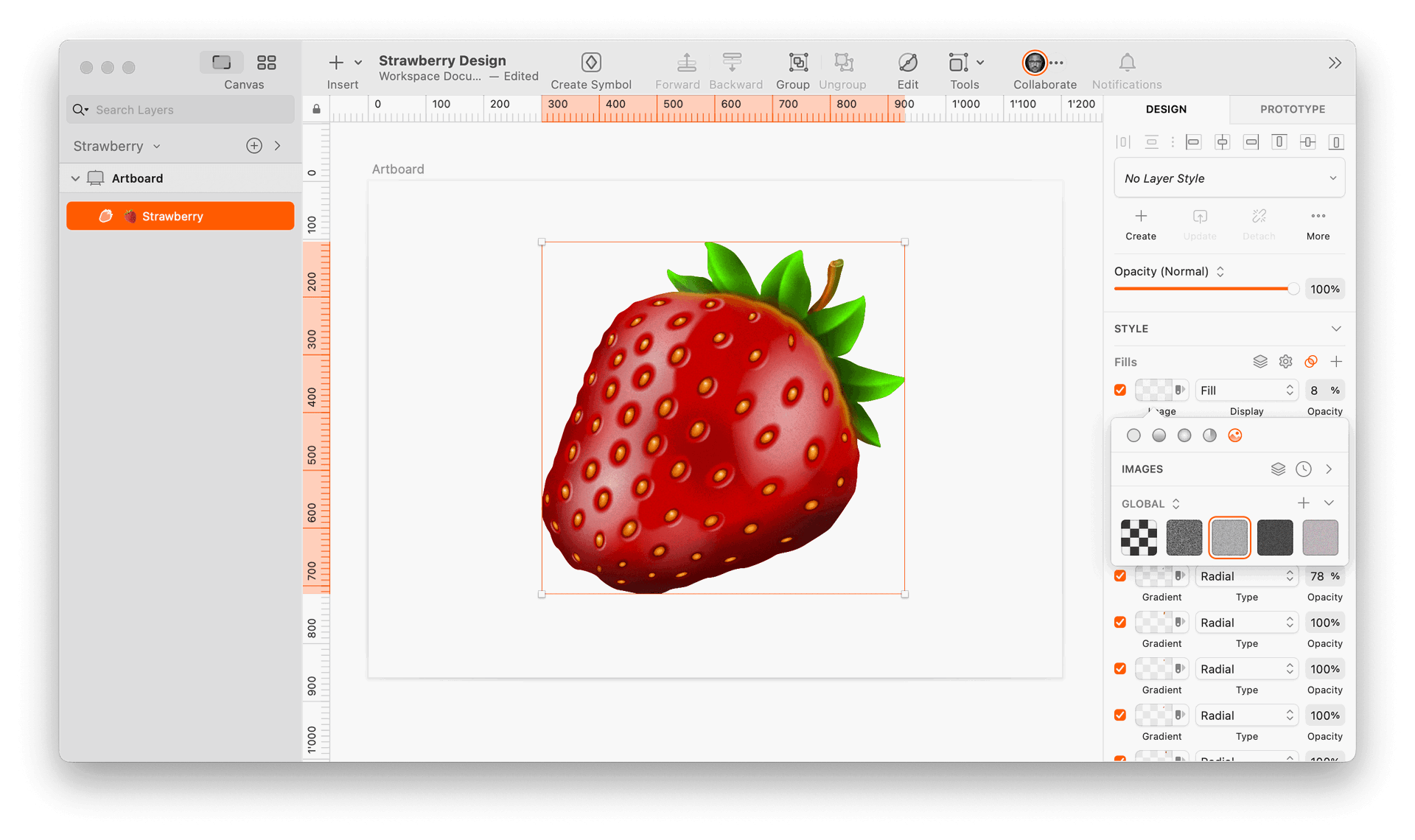Switch to the PROTOTYPE tab
The width and height of the screenshot is (1415, 840).
click(x=1293, y=109)
